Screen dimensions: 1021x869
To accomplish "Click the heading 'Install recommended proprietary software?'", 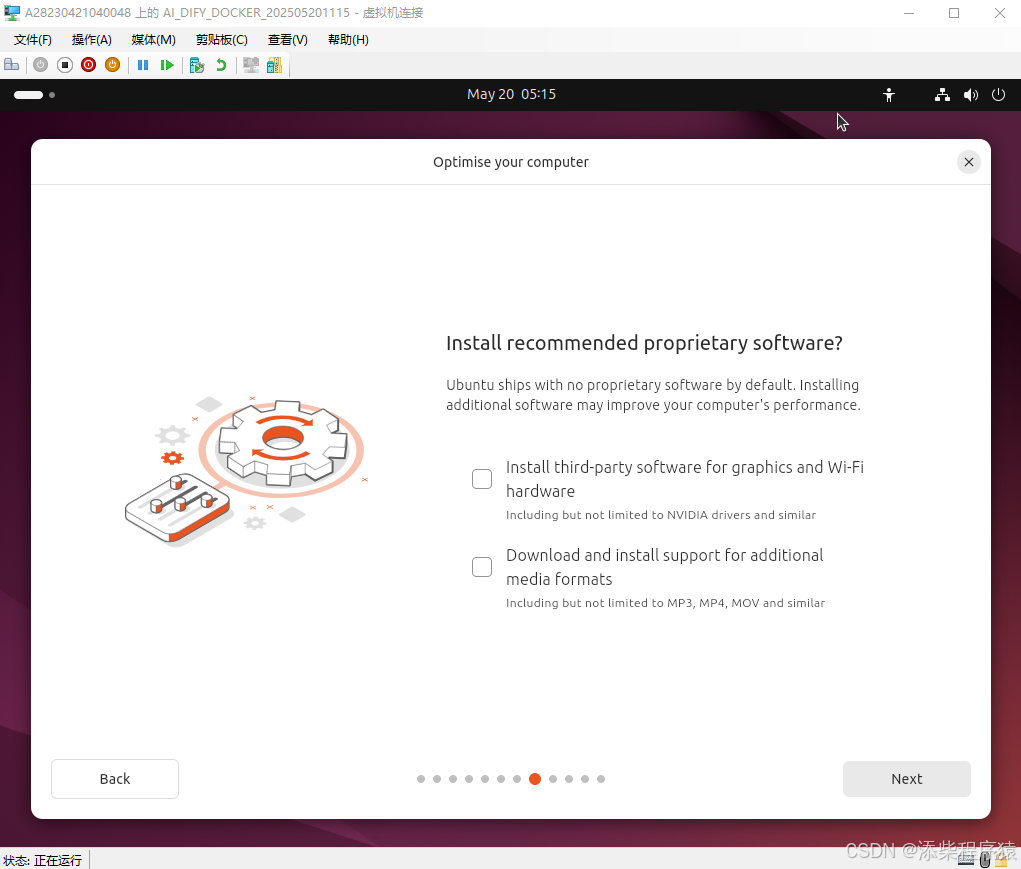I will point(644,343).
